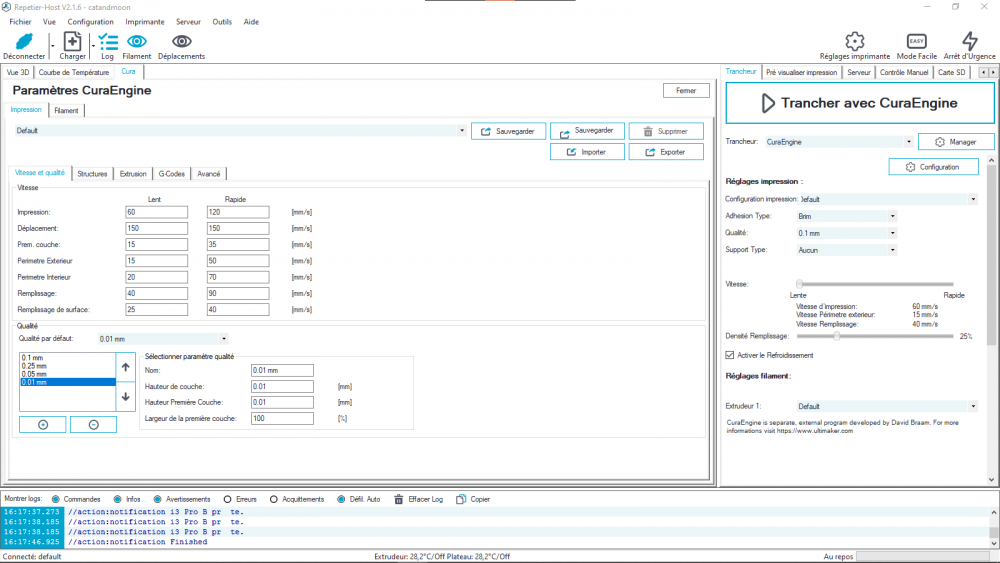Click the second Sauvegarder (save as) button
The image size is (1000, 563).
point(587,131)
